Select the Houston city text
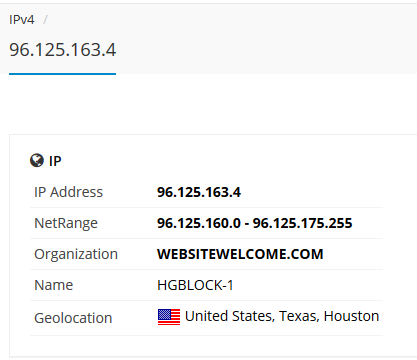The width and height of the screenshot is (417, 360). pyautogui.click(x=352, y=316)
